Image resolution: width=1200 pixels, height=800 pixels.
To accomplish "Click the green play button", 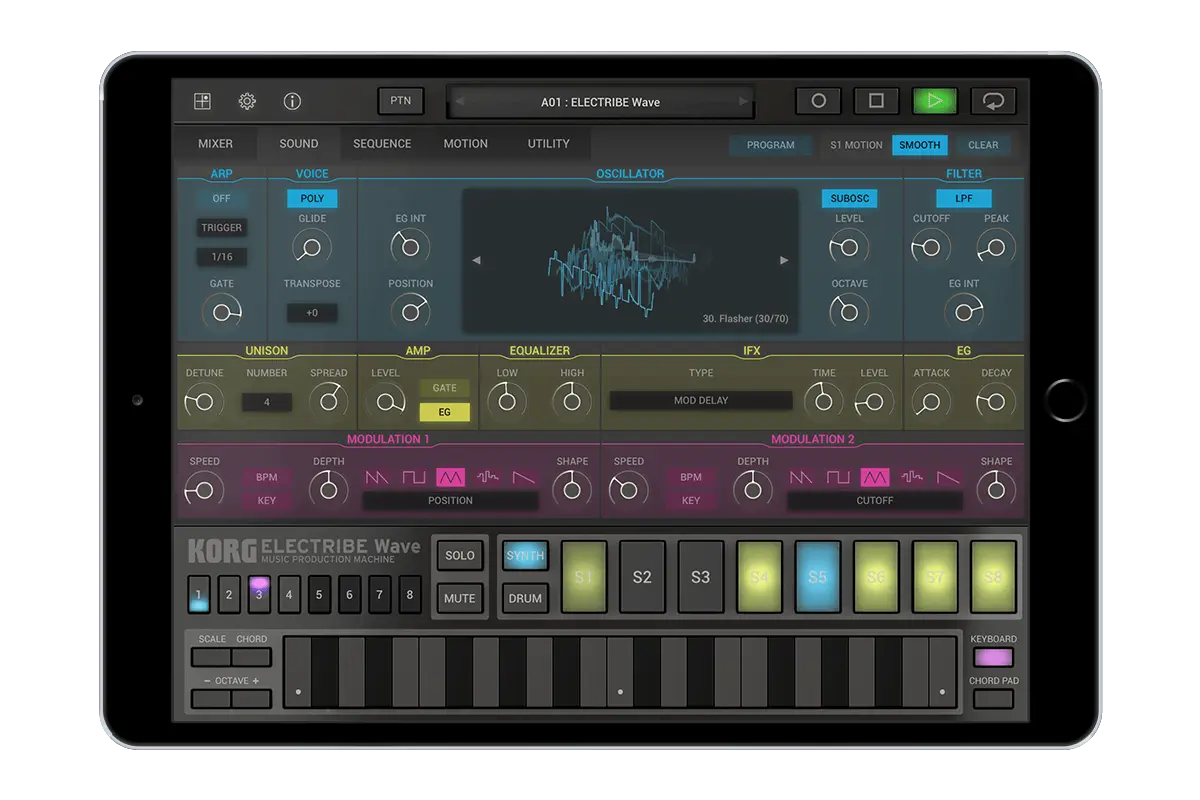I will pos(934,101).
